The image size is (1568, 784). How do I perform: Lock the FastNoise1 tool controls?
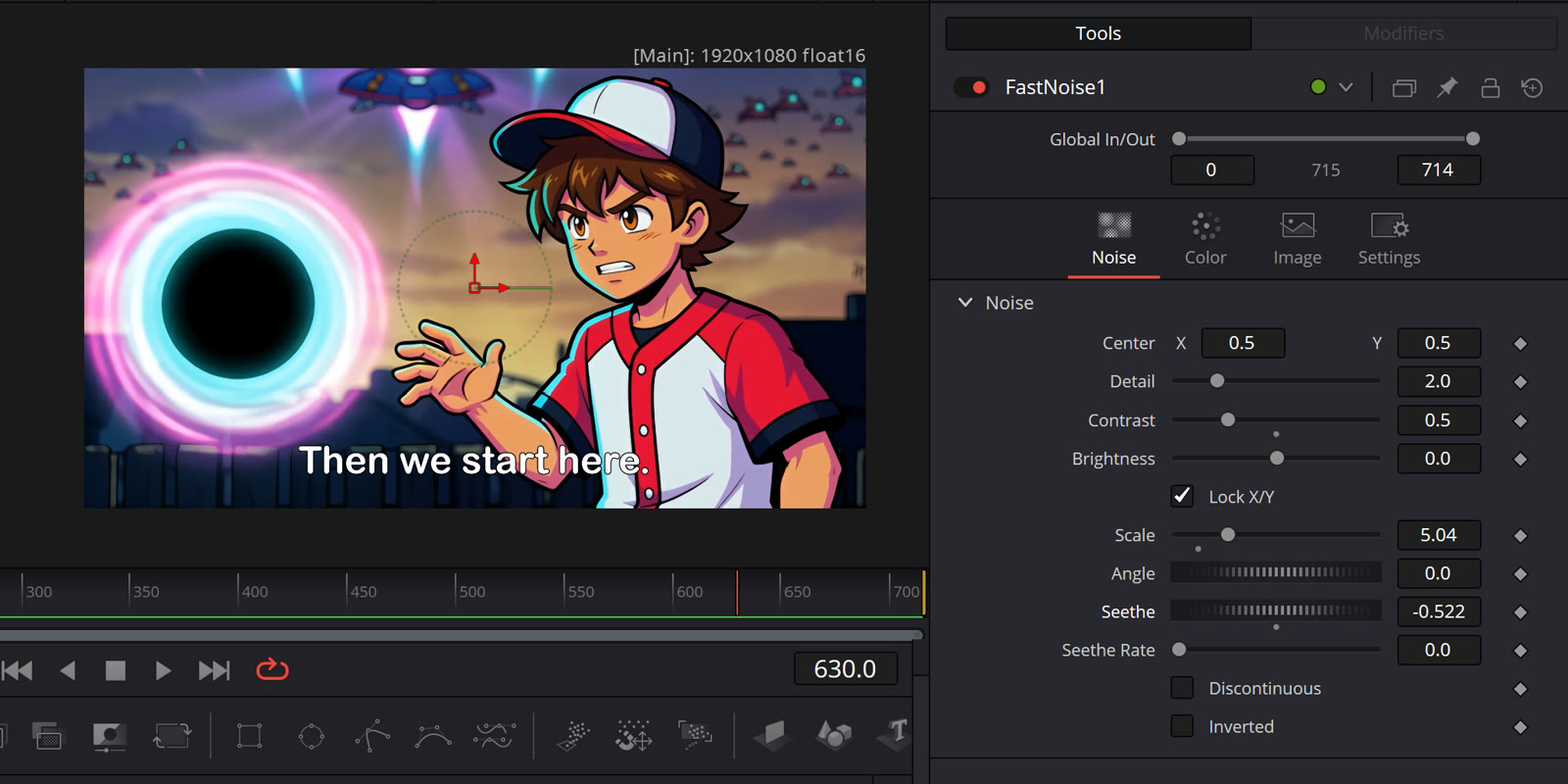tap(1490, 87)
